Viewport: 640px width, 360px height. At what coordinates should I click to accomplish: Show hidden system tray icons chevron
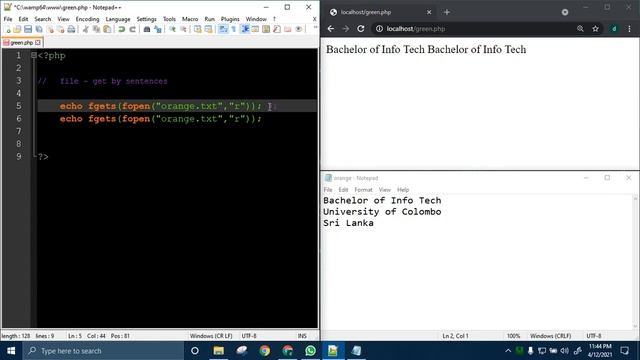[508, 351]
